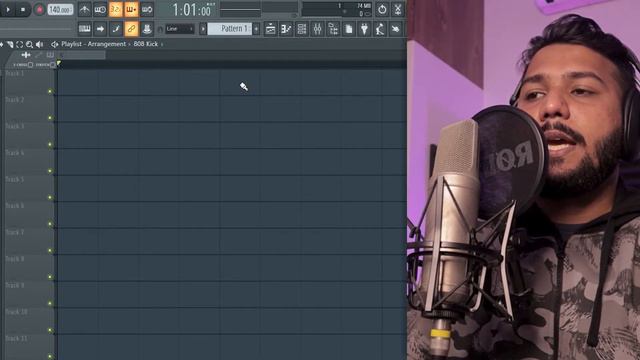
Task: Click the CPU and memory monitor panel
Action: point(337,9)
